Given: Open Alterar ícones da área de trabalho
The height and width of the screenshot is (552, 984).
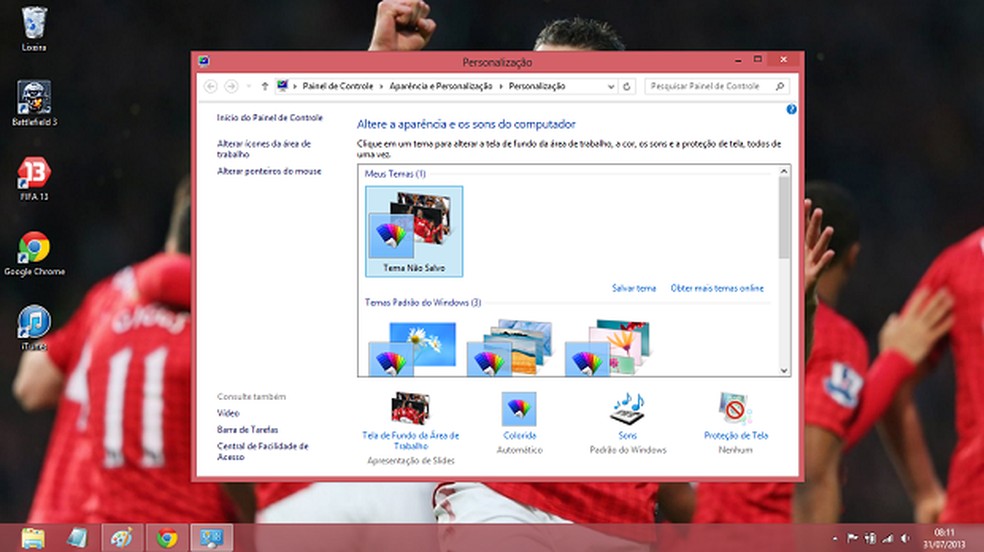Looking at the screenshot, I should coord(264,149).
